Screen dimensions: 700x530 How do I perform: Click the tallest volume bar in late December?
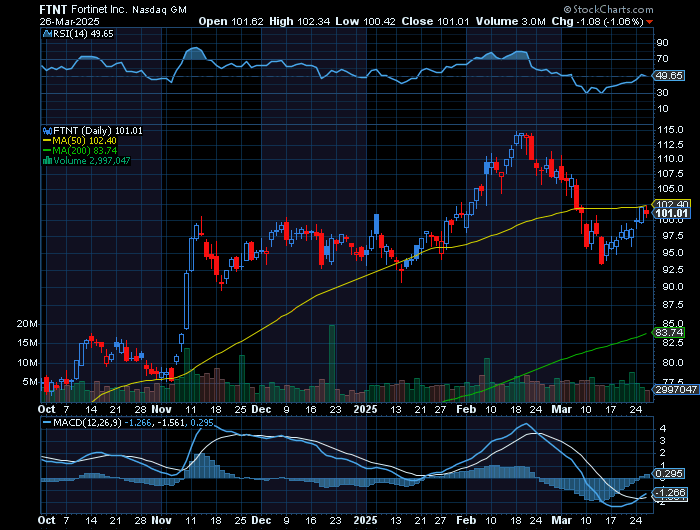tap(332, 363)
